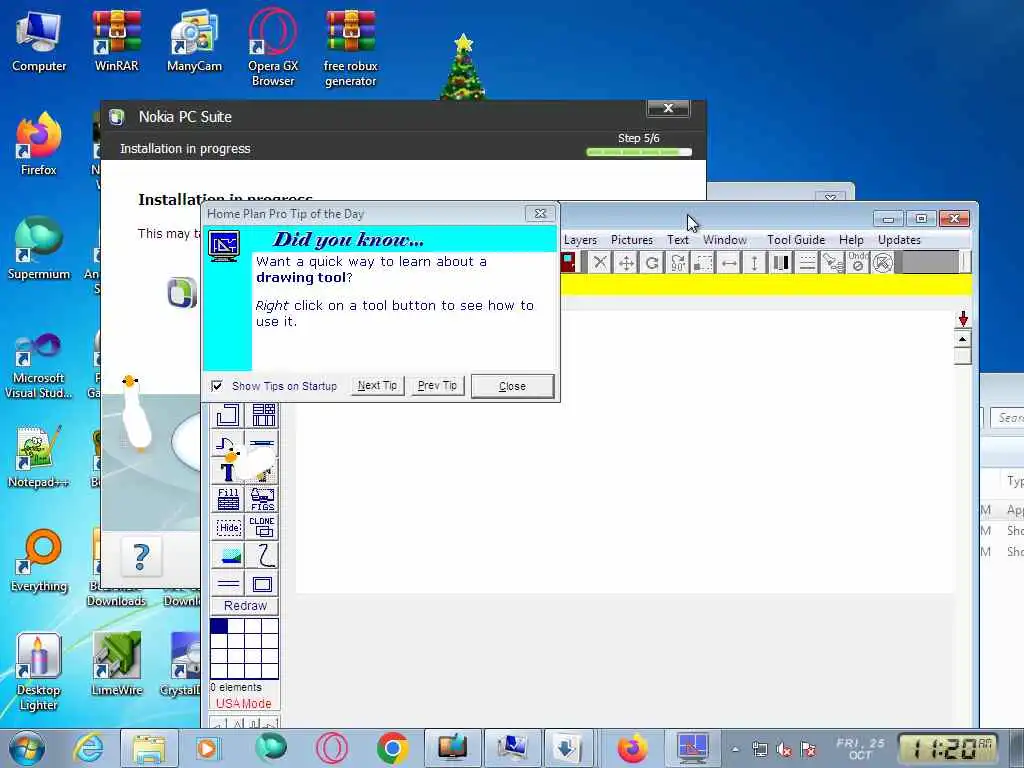Open the Windows Start orb
This screenshot has height=768, width=1024.
(x=27, y=748)
